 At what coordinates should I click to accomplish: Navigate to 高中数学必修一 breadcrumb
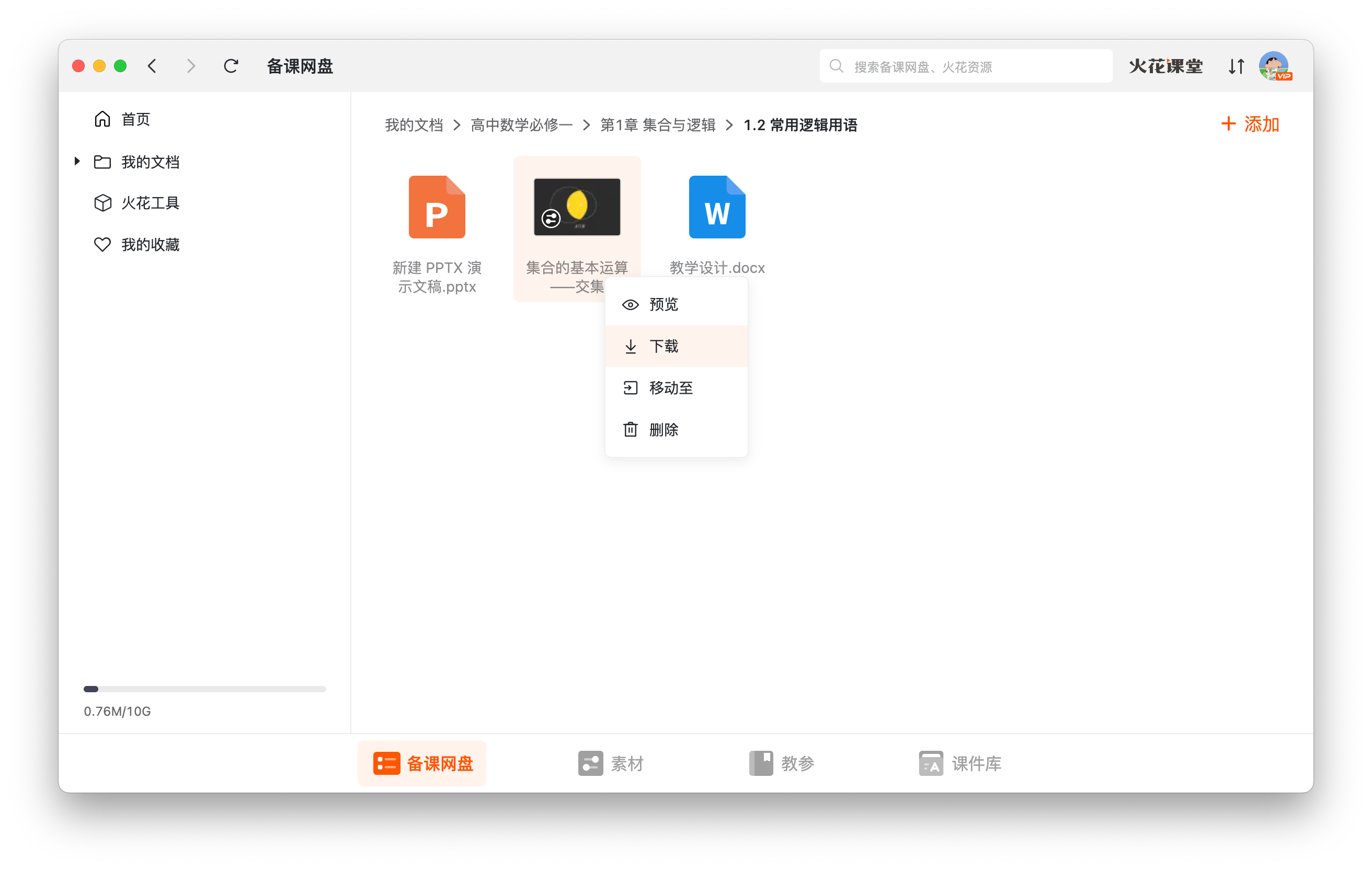[521, 125]
